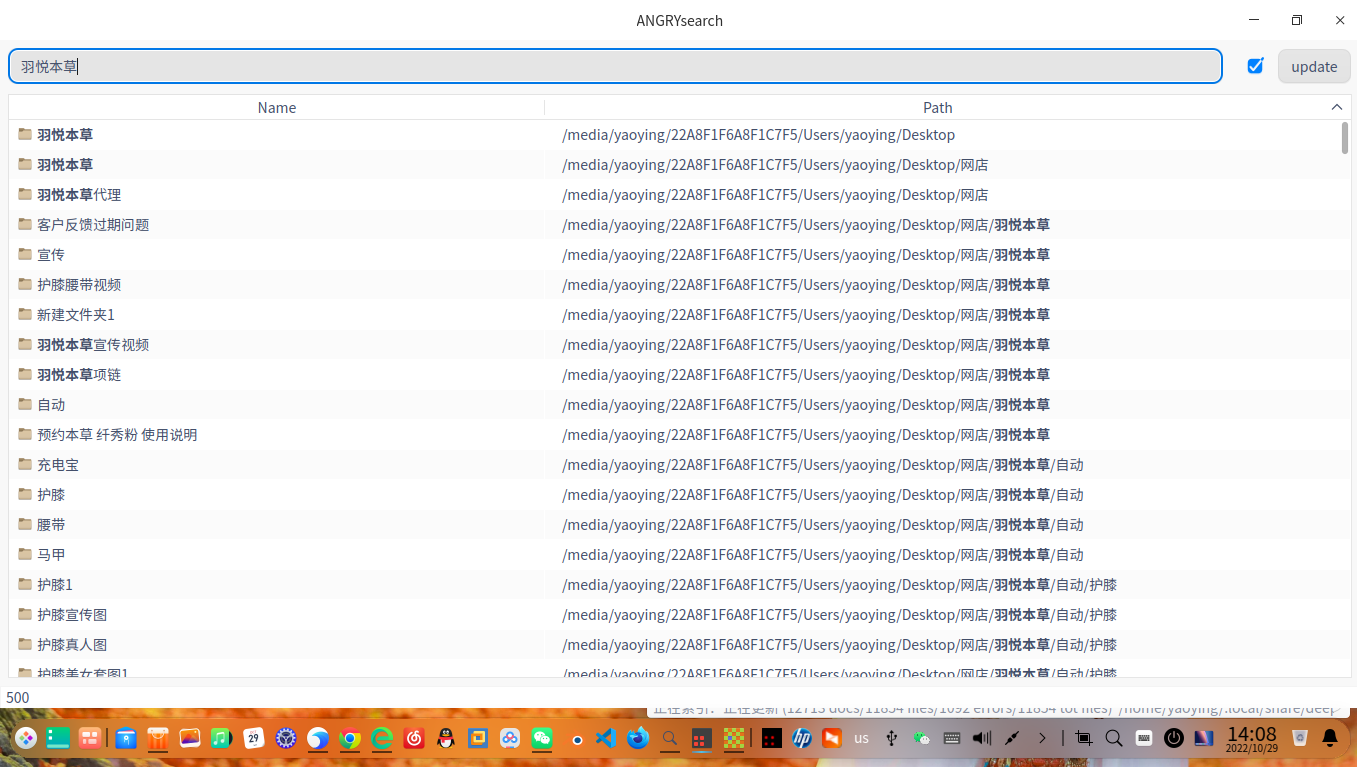The image size is (1357, 767).
Task: Click the sort arrow in the Path header
Action: click(1337, 107)
